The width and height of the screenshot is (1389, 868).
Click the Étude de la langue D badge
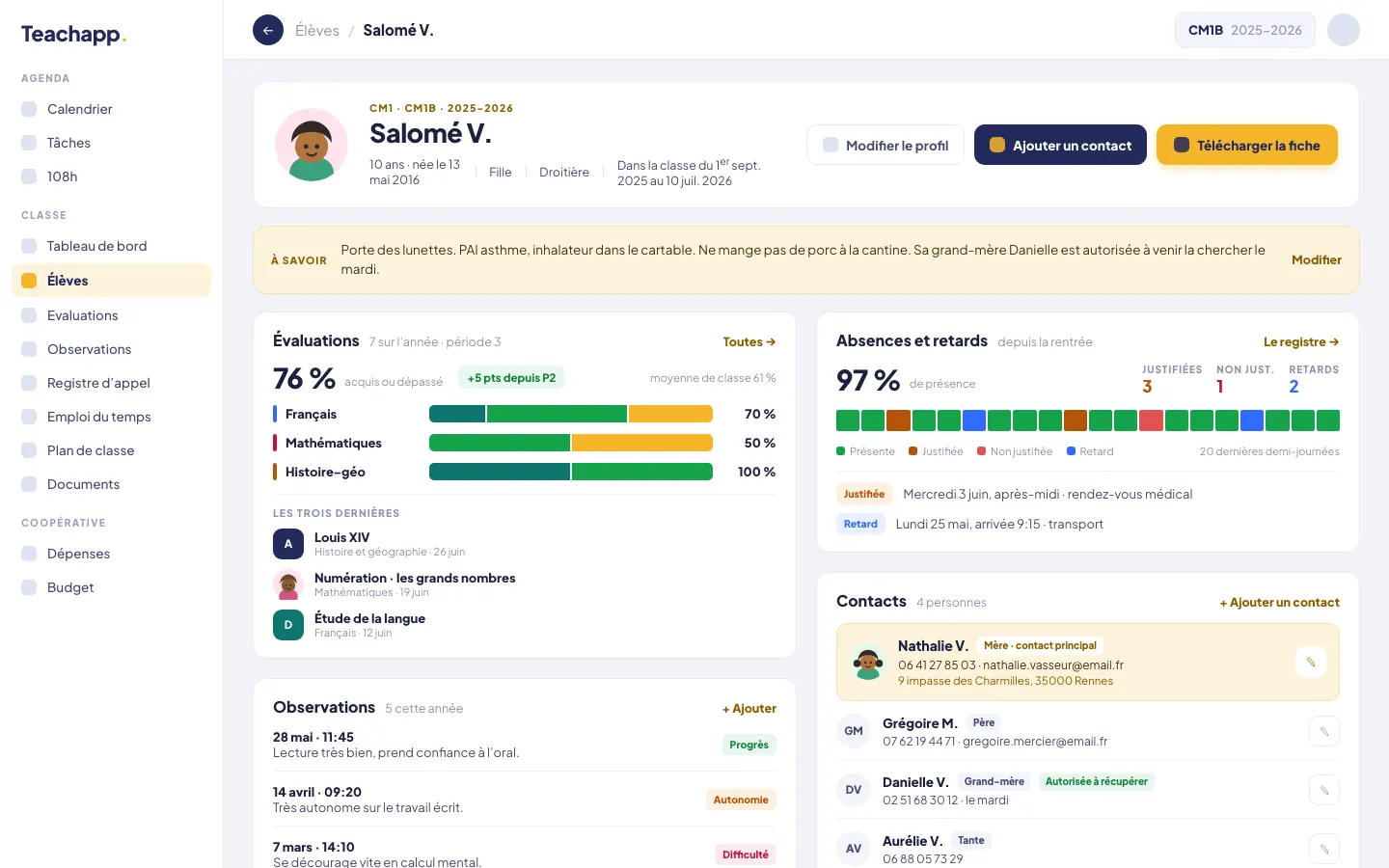[x=288, y=625]
